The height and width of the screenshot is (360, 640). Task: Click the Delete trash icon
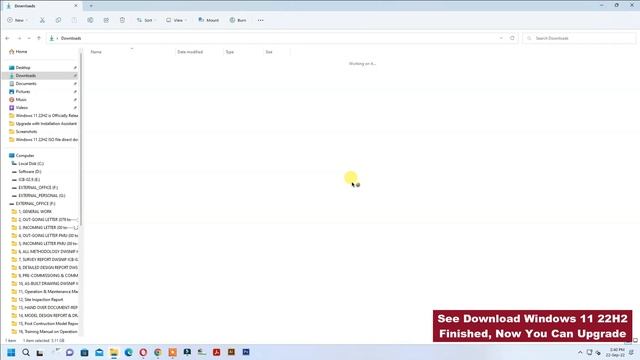tap(122, 20)
